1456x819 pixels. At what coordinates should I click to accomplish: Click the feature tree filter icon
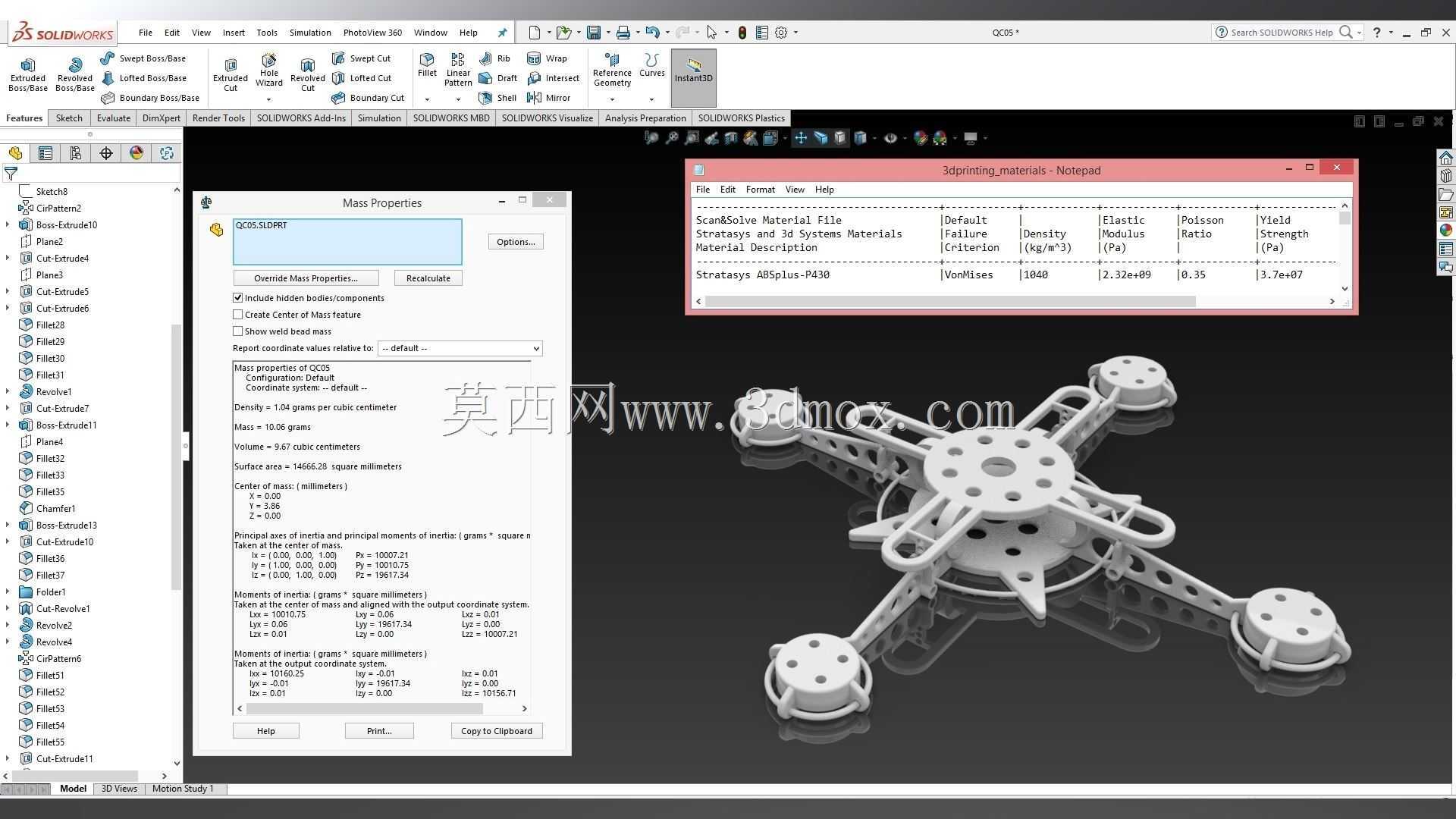(x=11, y=174)
